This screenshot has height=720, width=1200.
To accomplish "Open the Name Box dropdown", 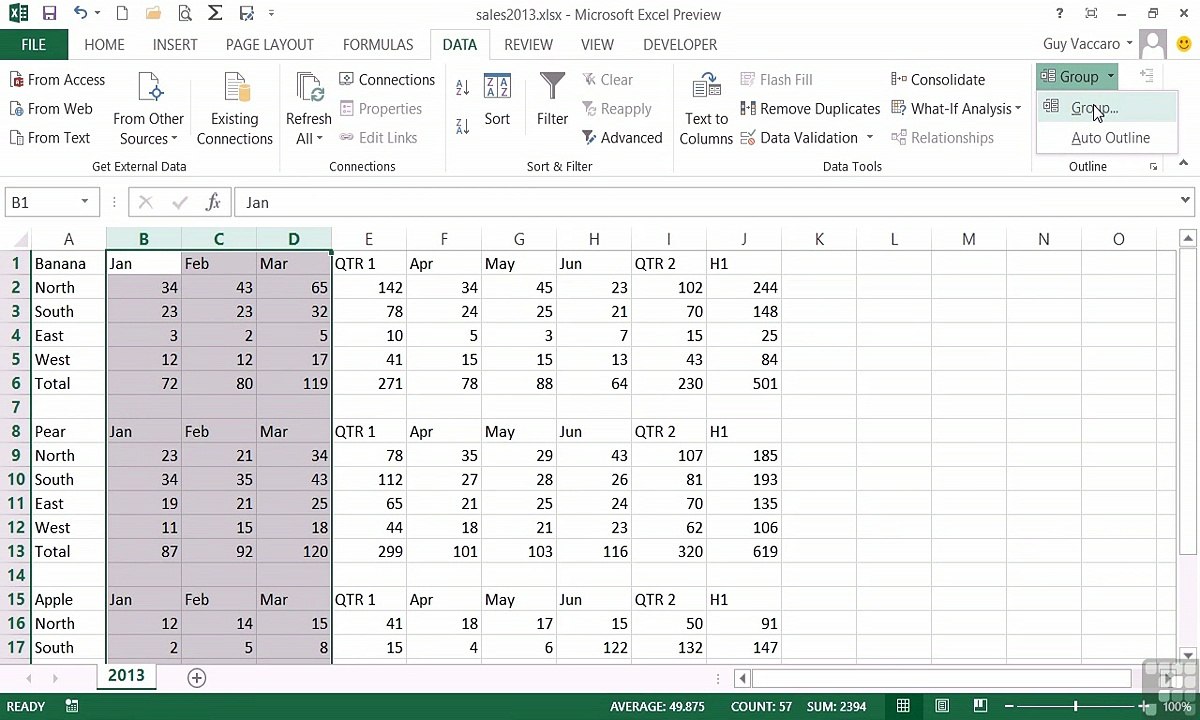I will coord(85,202).
